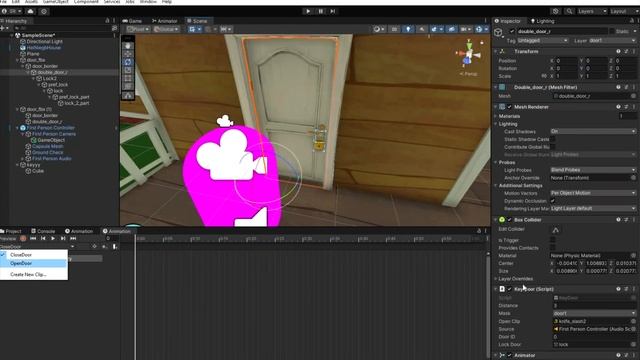Select First Person Controller in Hierarchy
Viewport: 640px width, 360px height.
click(x=51, y=128)
